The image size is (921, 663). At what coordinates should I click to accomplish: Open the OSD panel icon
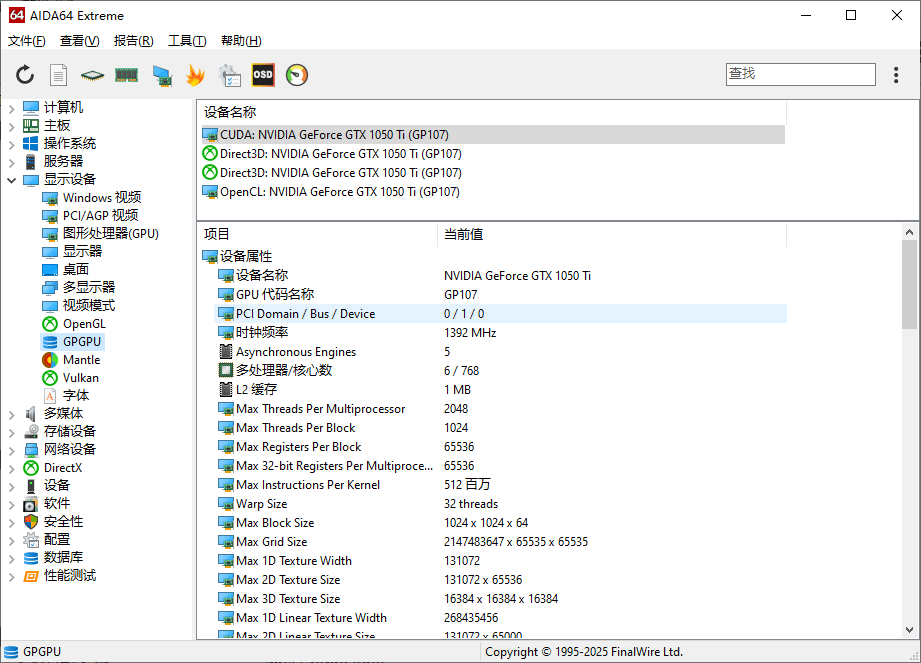263,75
